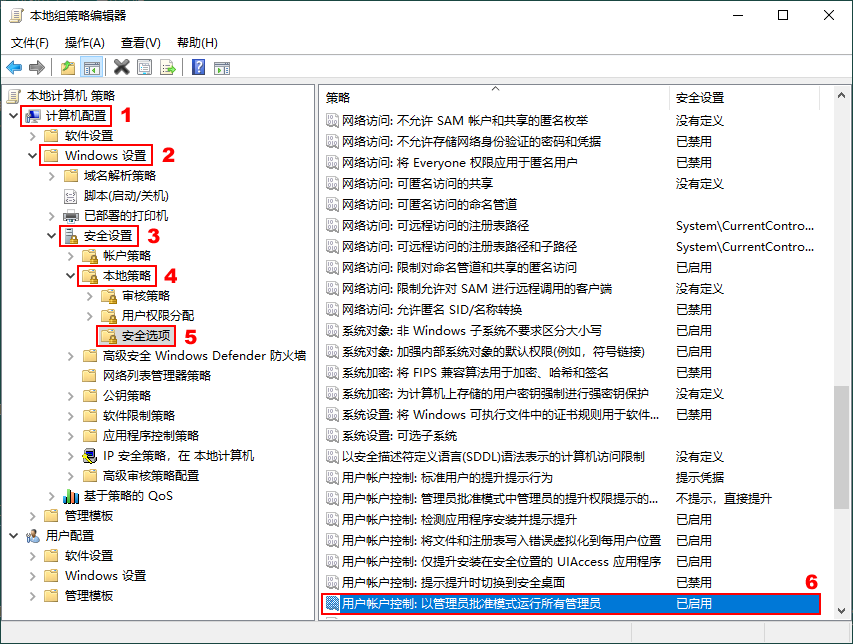Click the vertical scrollbar thumb in policy list

[842, 448]
